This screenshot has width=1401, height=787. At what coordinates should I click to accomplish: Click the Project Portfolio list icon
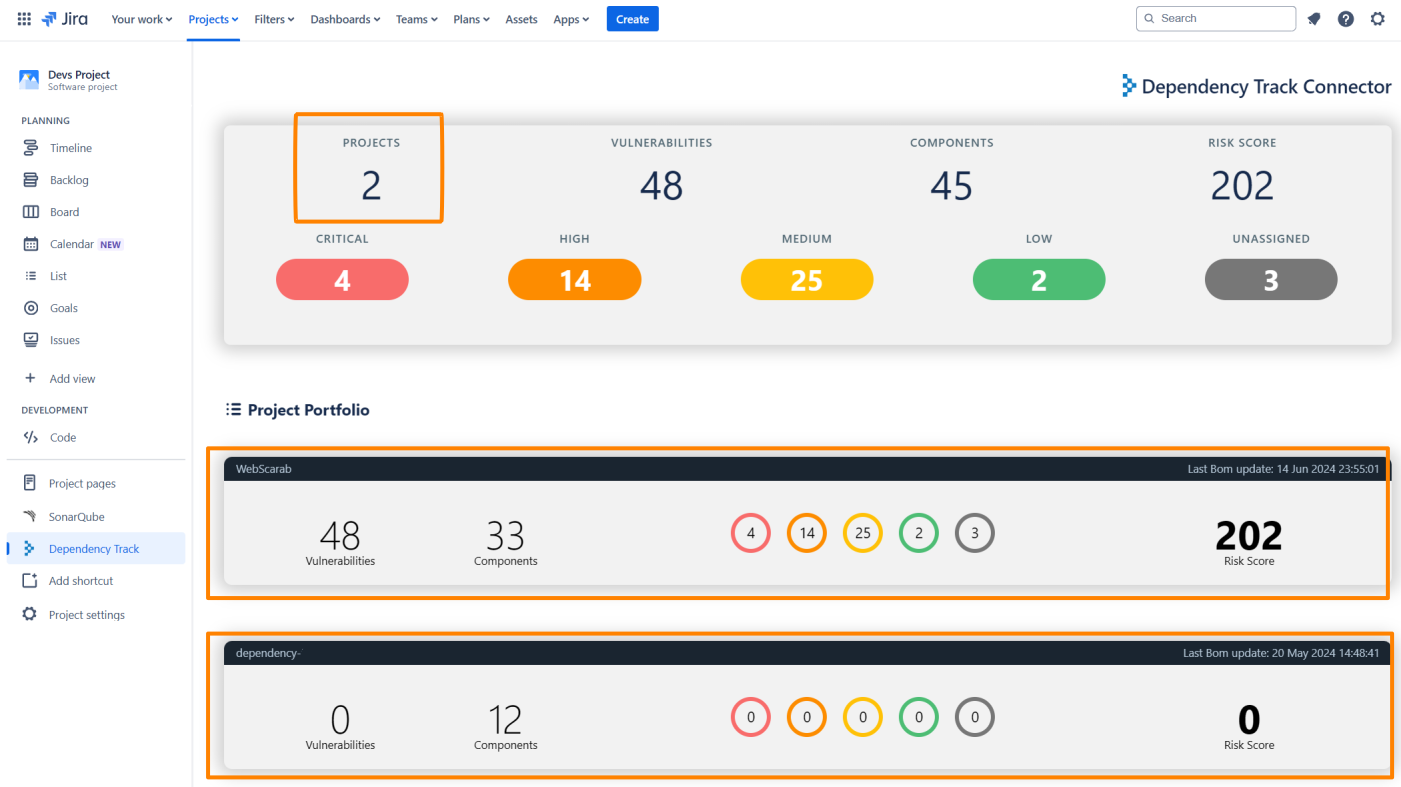(x=233, y=410)
